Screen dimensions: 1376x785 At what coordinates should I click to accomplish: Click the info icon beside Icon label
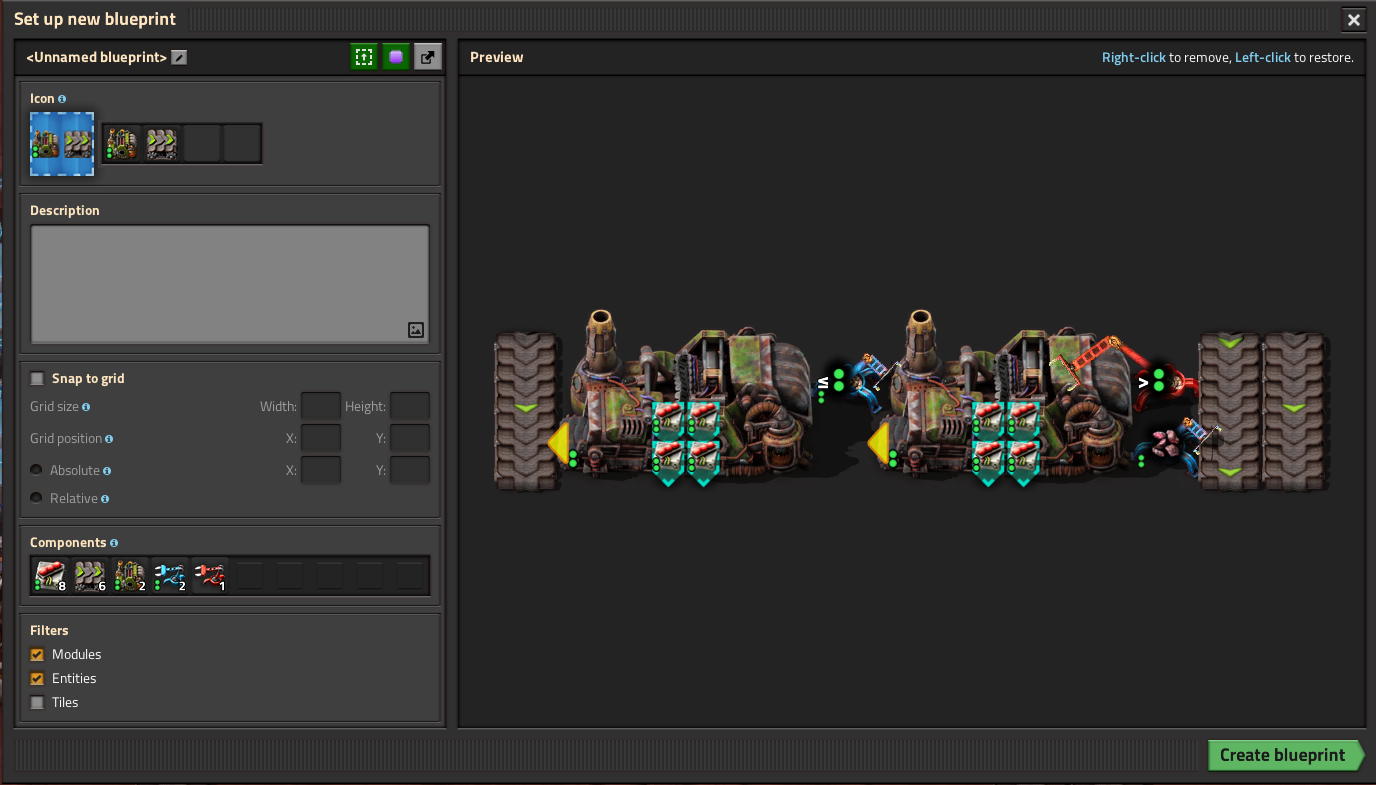tap(62, 99)
